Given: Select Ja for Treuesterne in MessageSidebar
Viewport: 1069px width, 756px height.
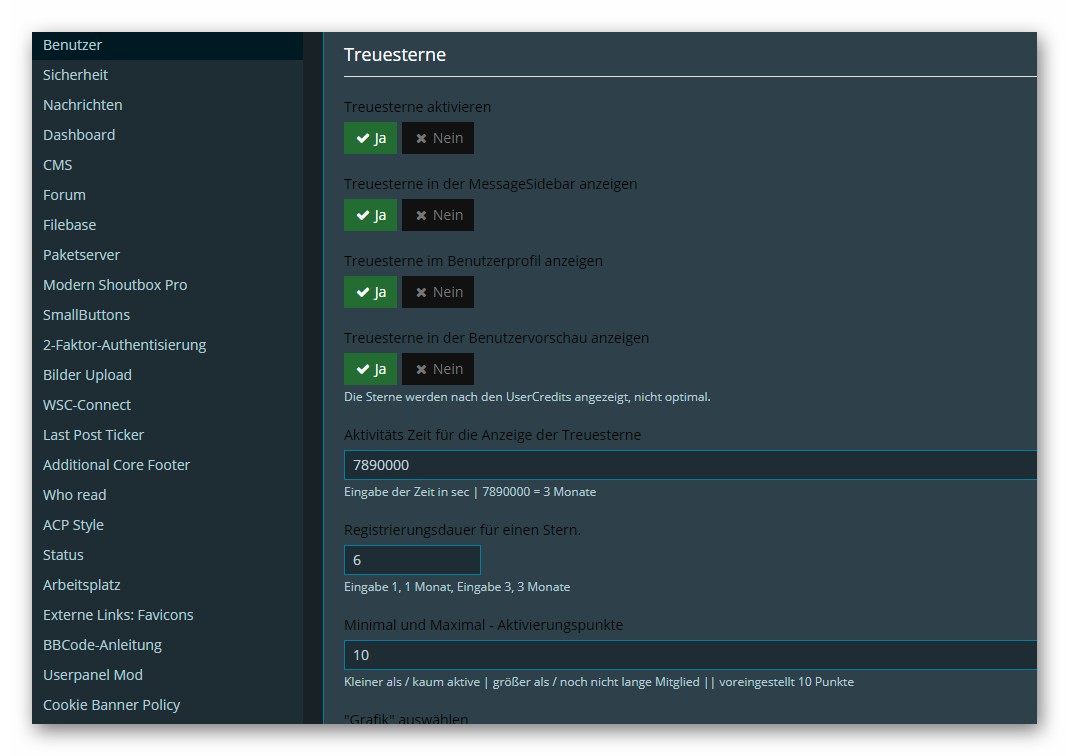Looking at the screenshot, I should click(370, 215).
